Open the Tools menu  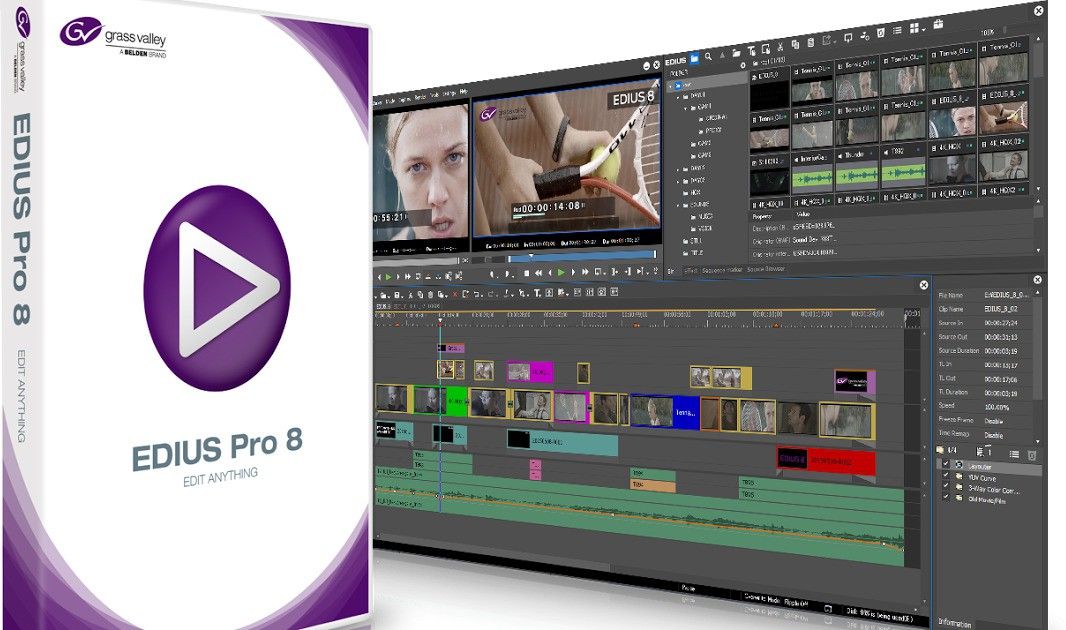coord(434,95)
